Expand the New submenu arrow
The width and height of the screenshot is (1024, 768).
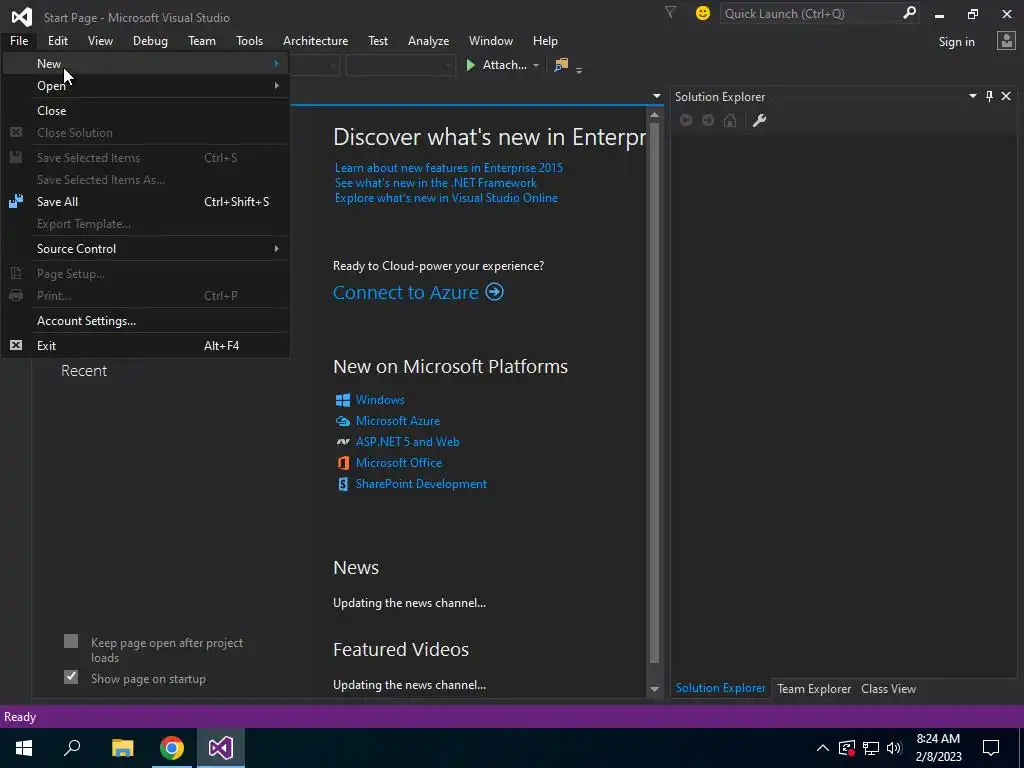pos(276,63)
